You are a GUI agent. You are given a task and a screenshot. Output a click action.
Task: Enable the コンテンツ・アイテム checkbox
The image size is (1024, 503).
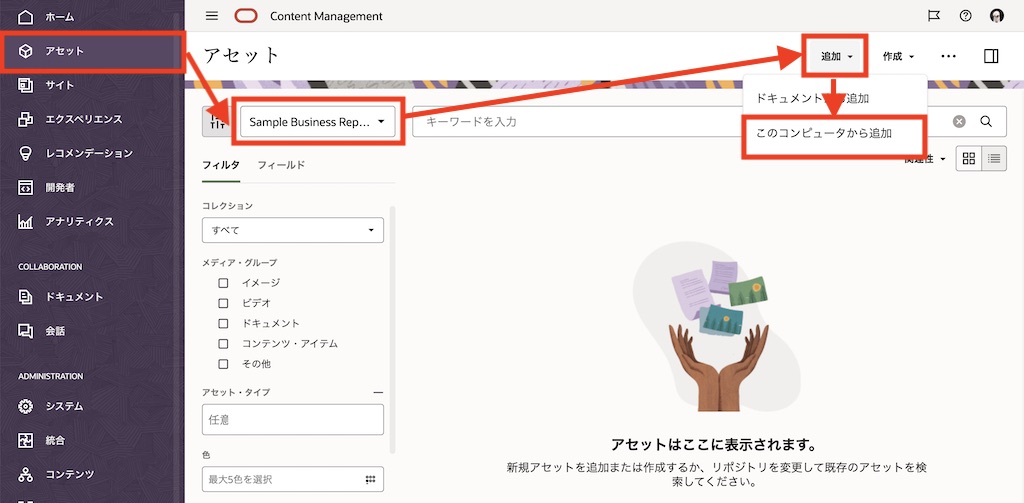[224, 344]
